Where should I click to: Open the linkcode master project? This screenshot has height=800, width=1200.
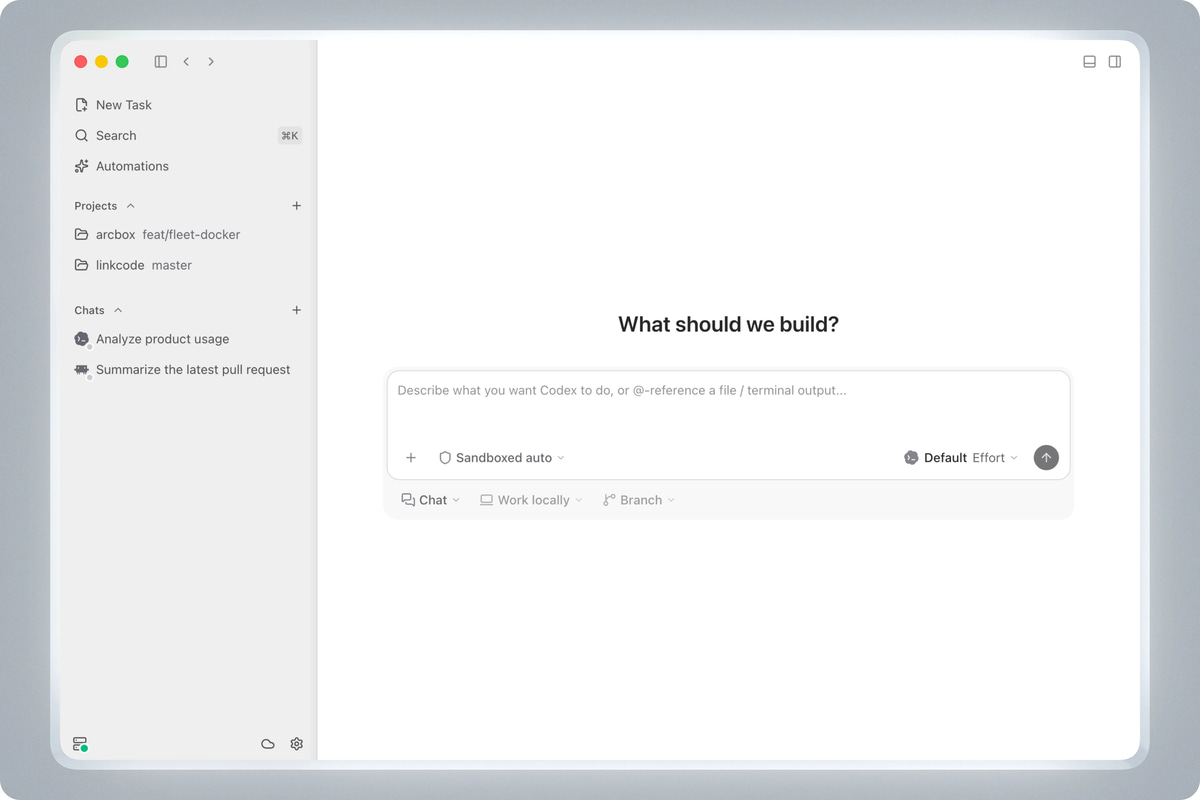188,265
